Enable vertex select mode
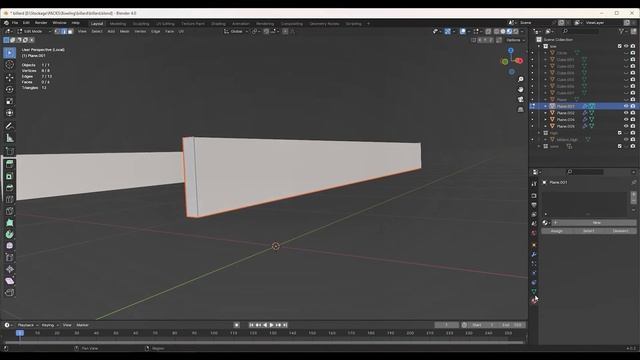The height and width of the screenshot is (360, 640). 58,31
